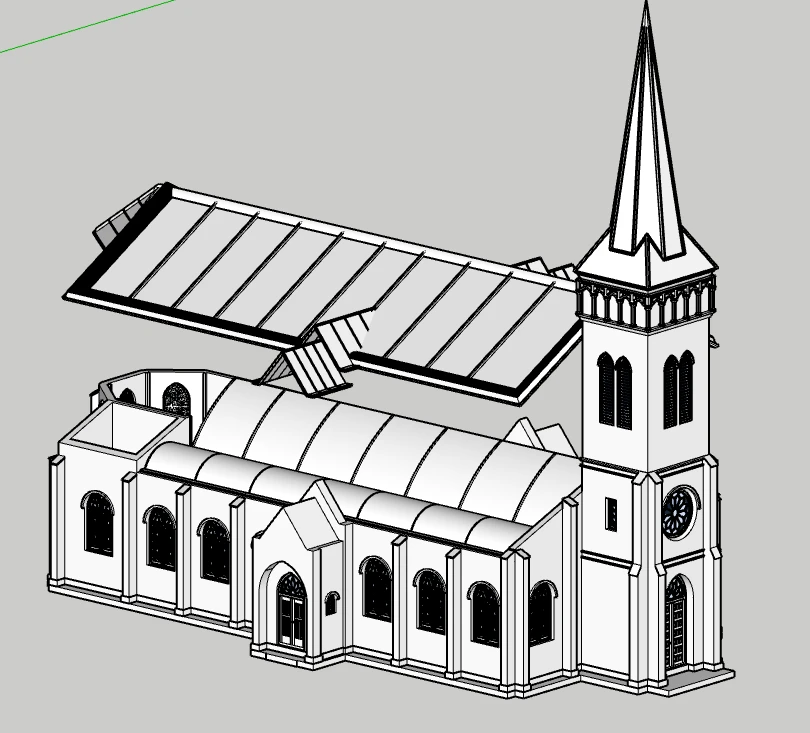Click the small arched window beside the porch
This screenshot has width=810, height=733.
pos(331,604)
